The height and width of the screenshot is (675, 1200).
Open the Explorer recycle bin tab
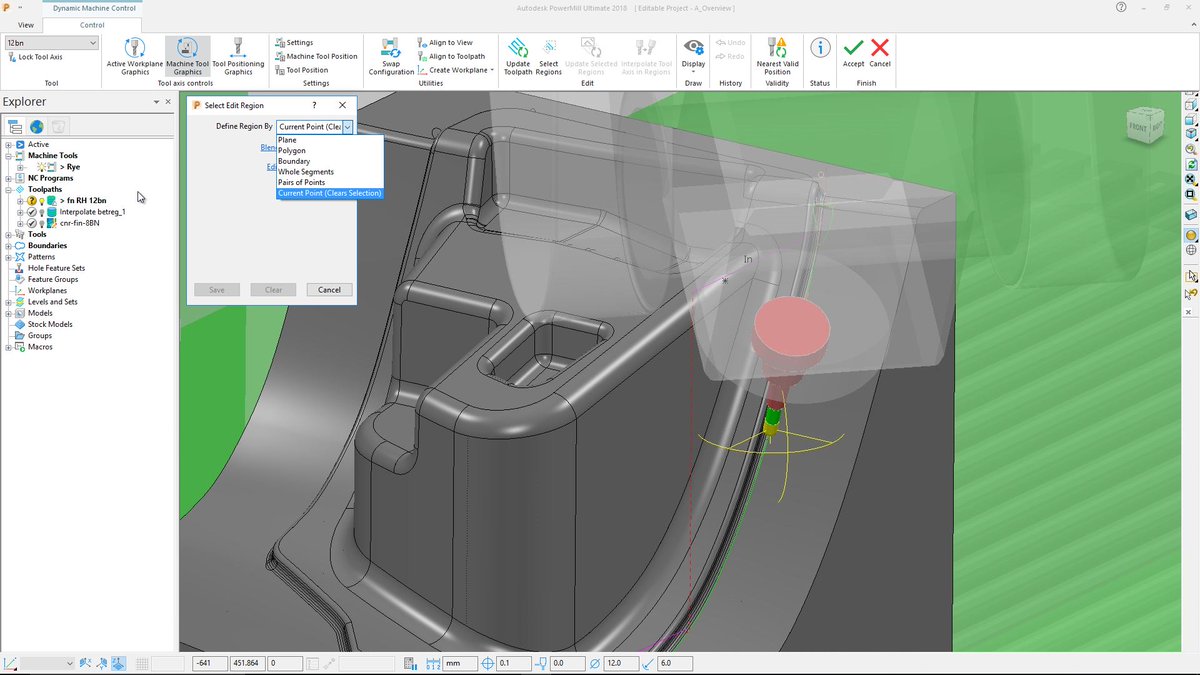59,126
